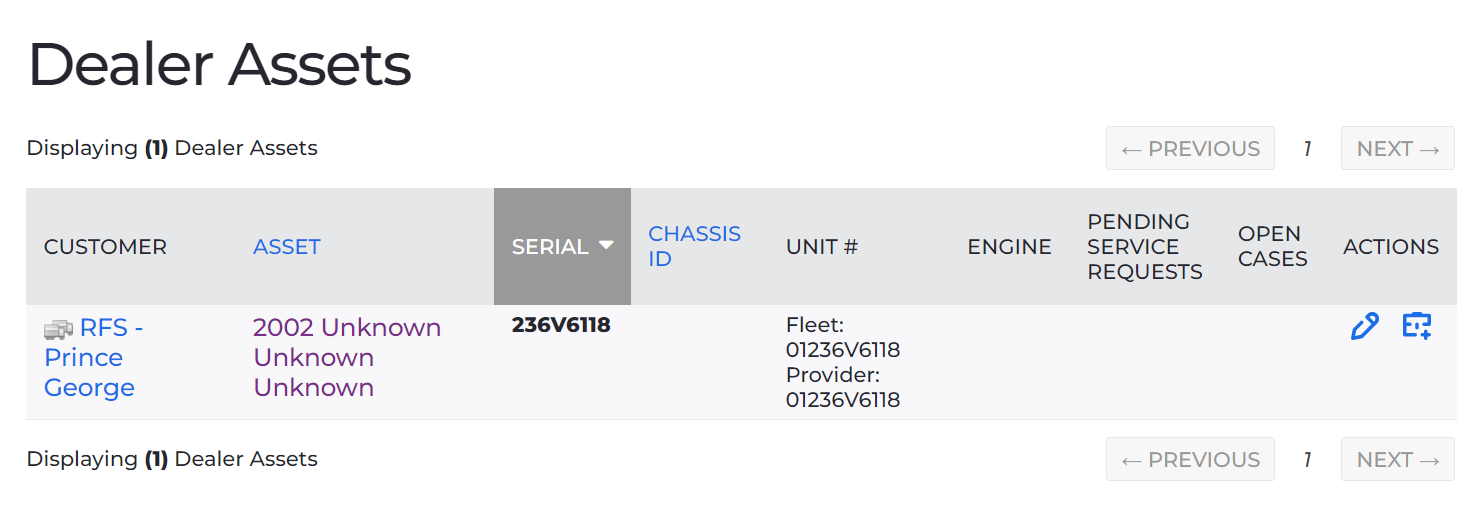1478x510 pixels.
Task: Click the Open Cases column header
Action: [x=1272, y=246]
